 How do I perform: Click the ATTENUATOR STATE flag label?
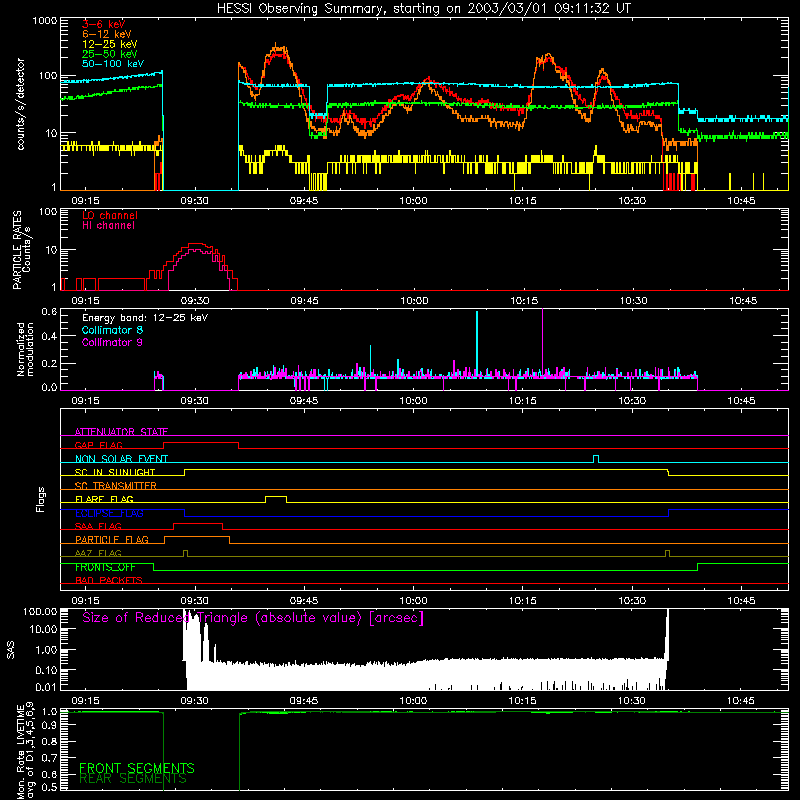point(121,432)
